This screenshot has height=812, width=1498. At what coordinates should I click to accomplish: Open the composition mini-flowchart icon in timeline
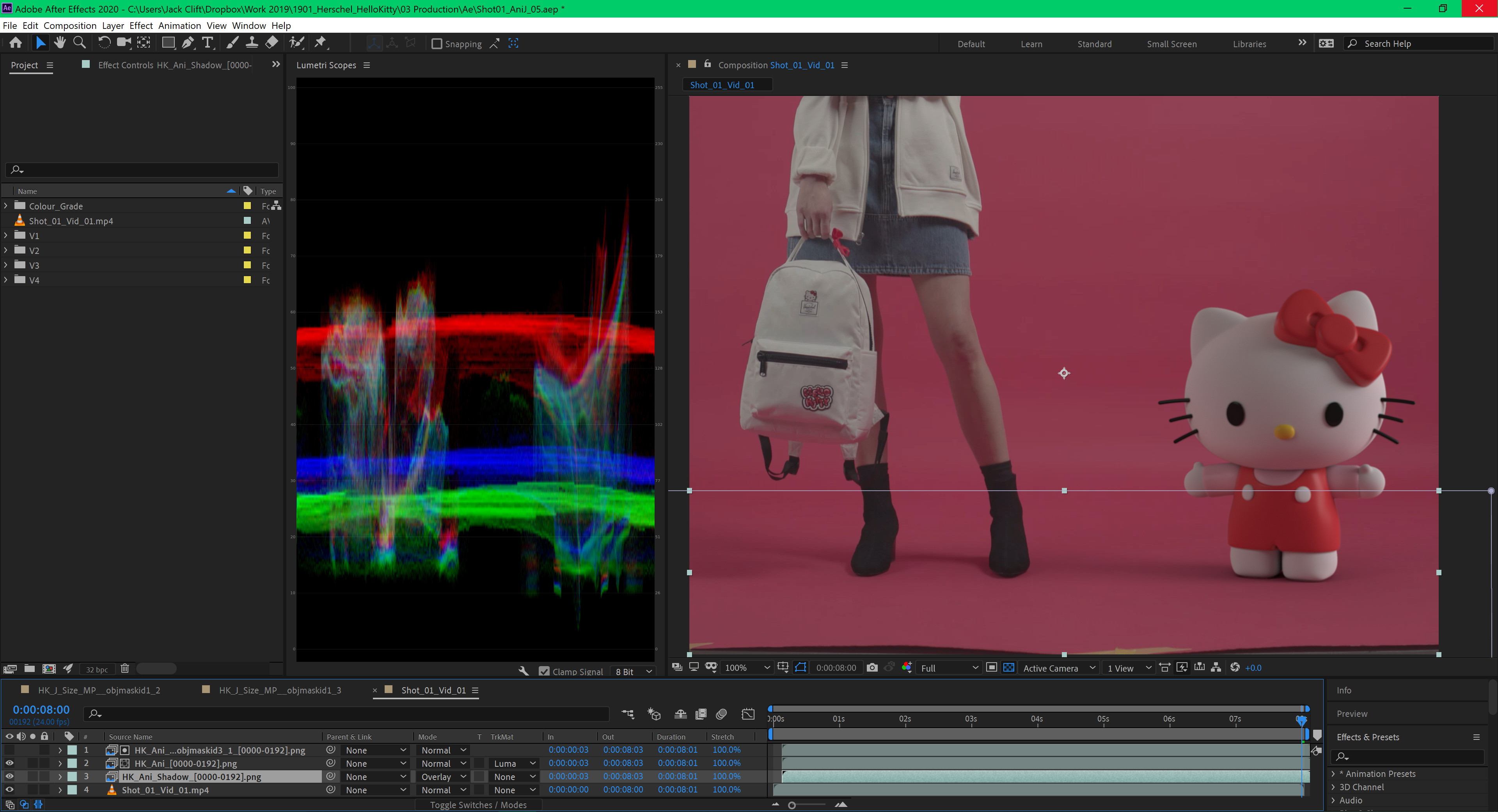point(628,714)
